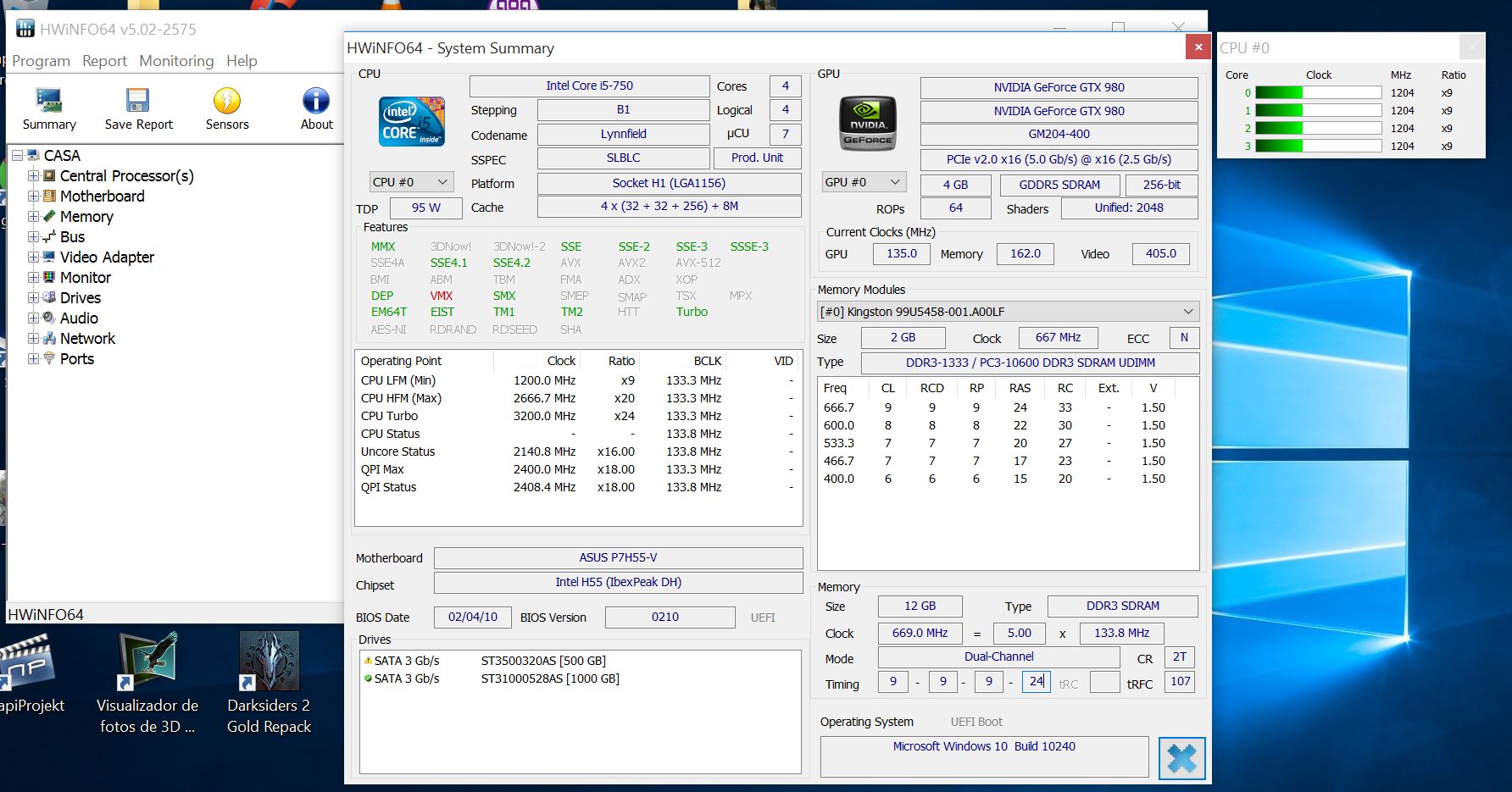Click the empty tRC timing field
1512x792 pixels.
(1104, 682)
